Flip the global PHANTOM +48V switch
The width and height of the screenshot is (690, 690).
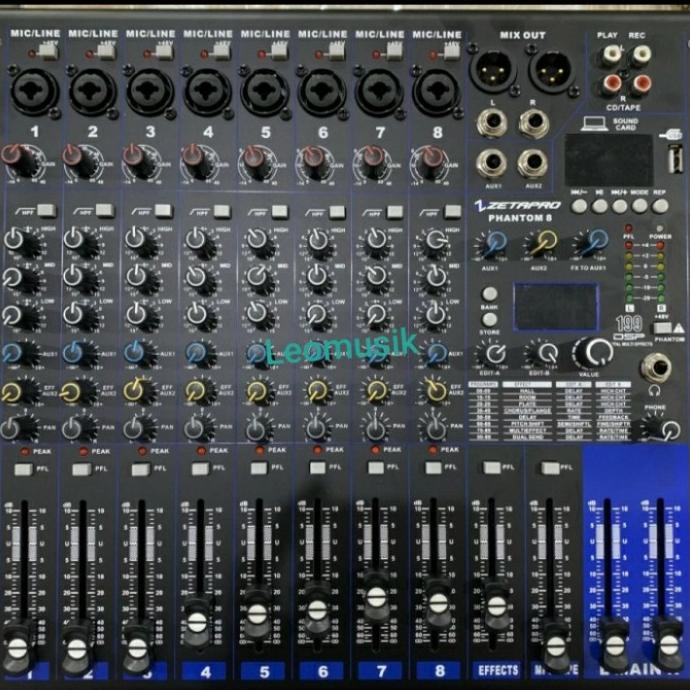pos(662,328)
